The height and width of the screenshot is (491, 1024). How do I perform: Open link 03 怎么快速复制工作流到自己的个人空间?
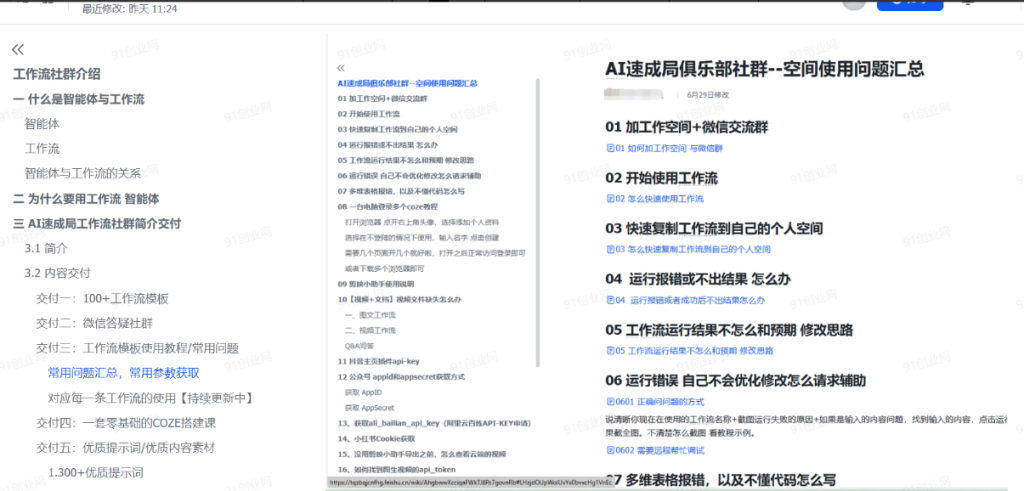pos(689,249)
